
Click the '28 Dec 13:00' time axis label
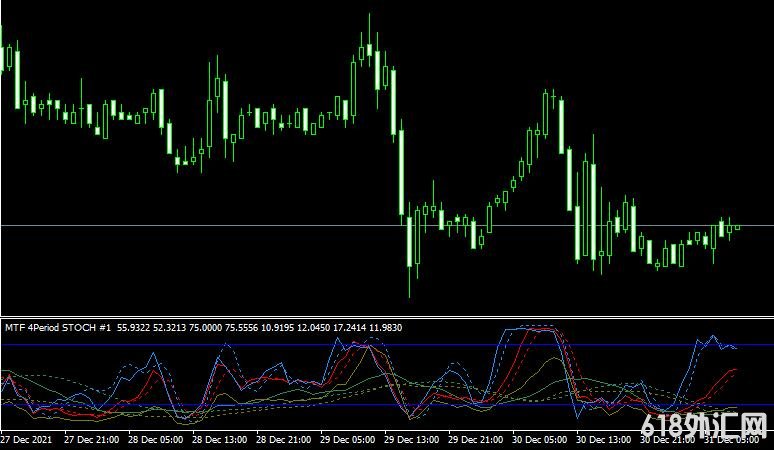220,440
